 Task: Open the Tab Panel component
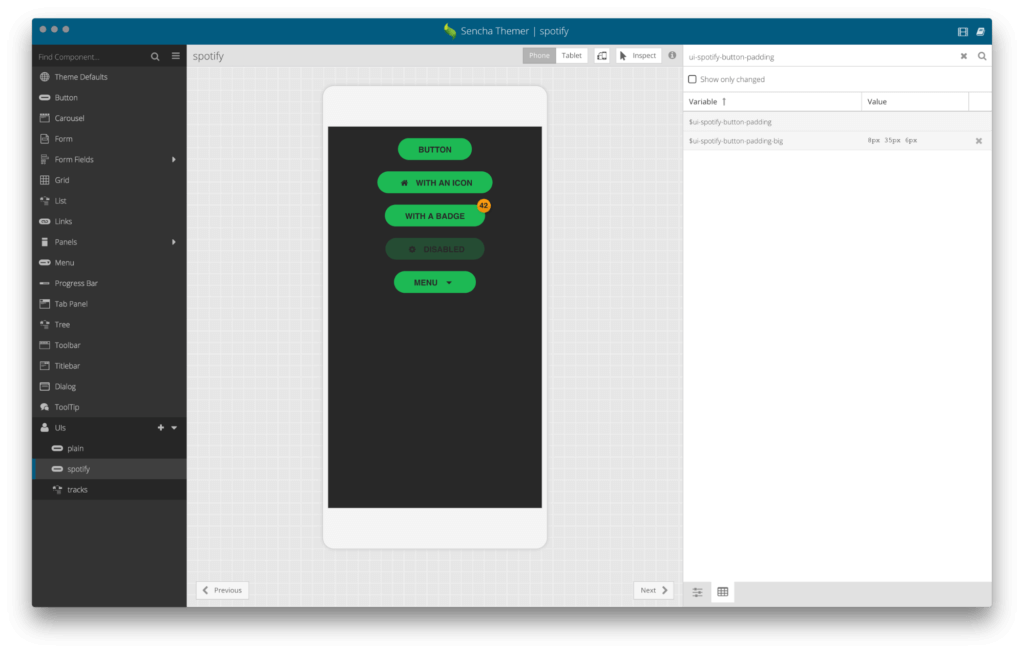pos(109,304)
